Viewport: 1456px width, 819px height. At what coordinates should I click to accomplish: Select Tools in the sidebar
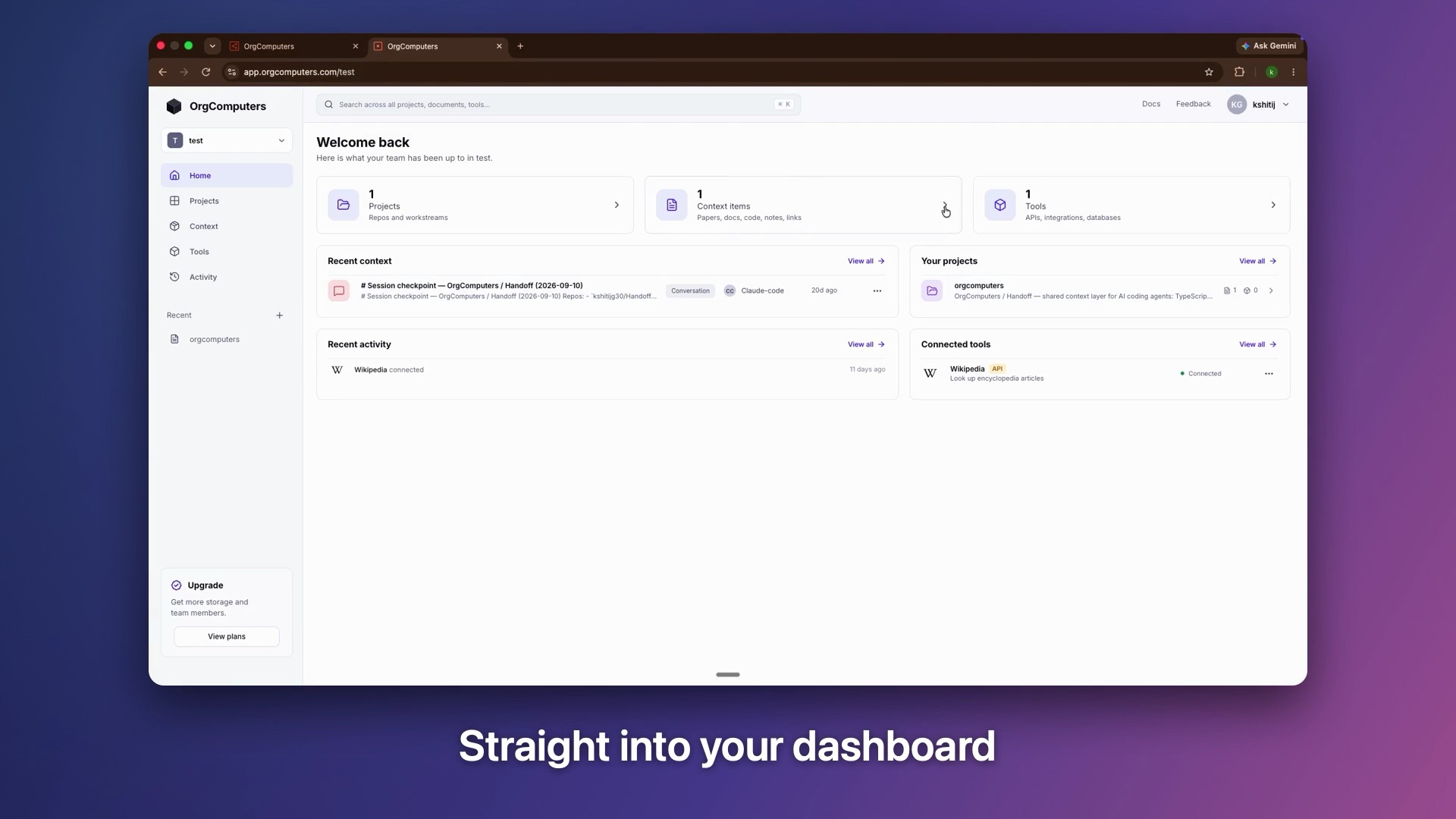[226, 252]
